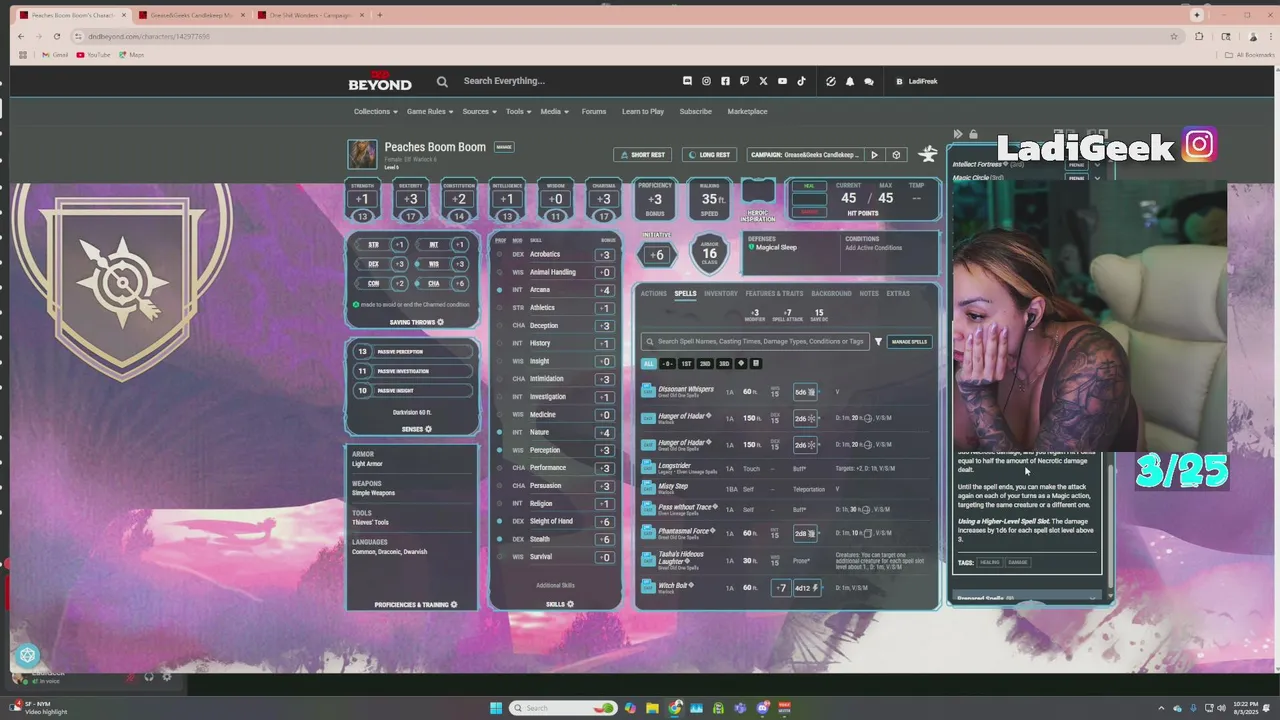Open the messages chat bubbles icon
Image resolution: width=1280 pixels, height=720 pixels.
[869, 81]
